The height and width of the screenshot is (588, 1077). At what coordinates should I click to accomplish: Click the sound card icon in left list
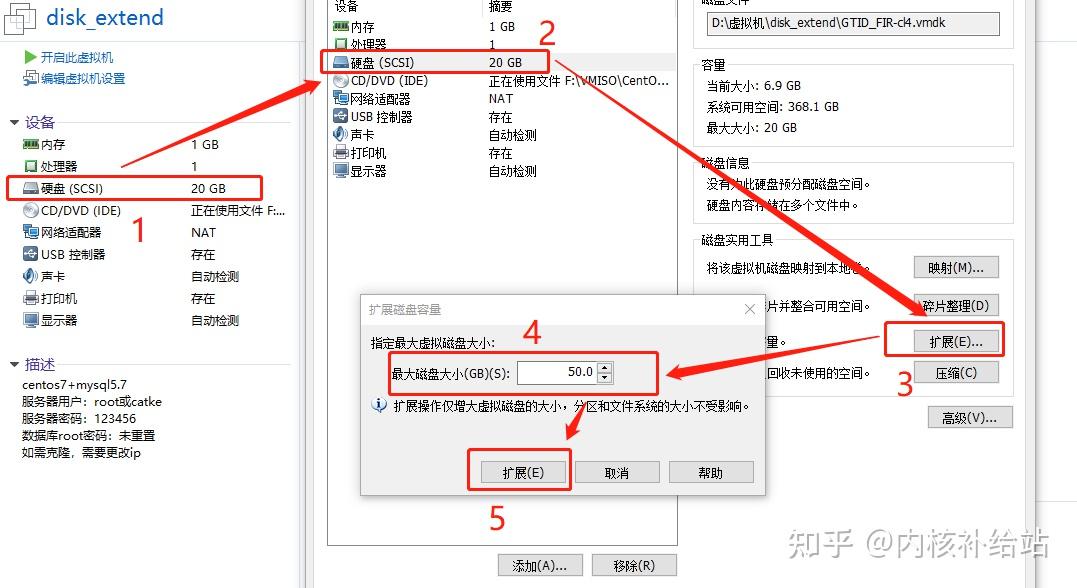point(30,276)
